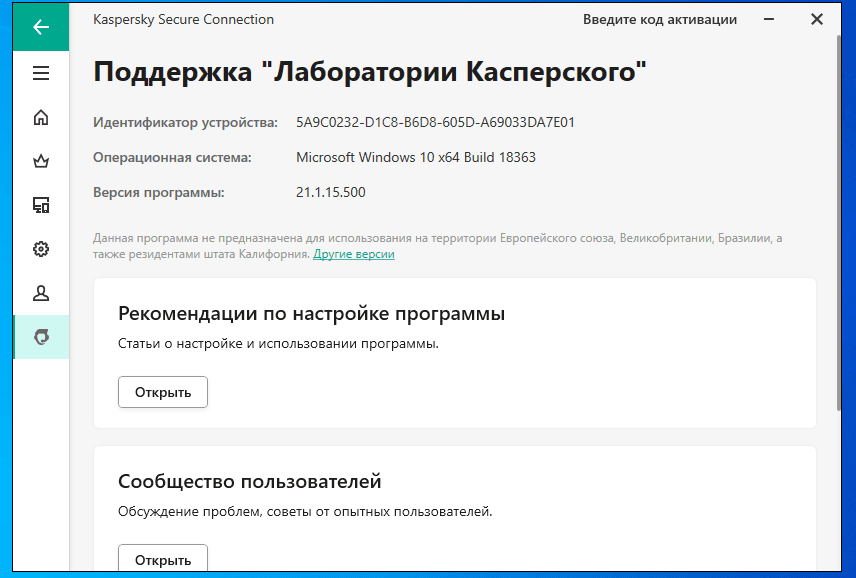Click the 'Идентификатор устройства:' label

point(185,122)
